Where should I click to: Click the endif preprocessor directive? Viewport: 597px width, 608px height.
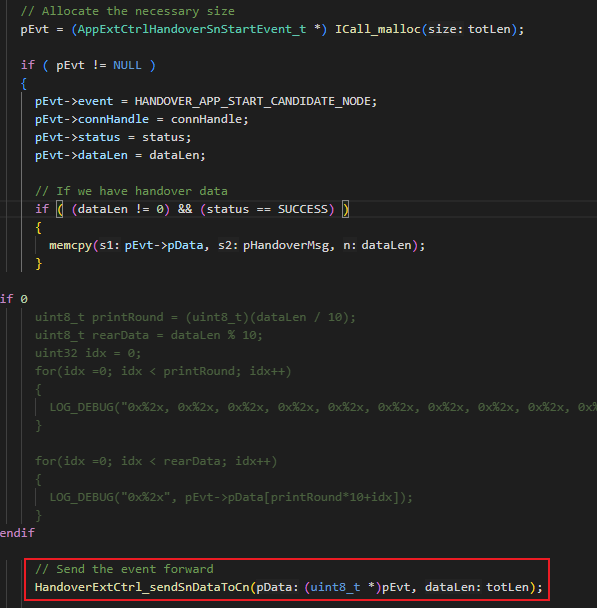(17, 533)
